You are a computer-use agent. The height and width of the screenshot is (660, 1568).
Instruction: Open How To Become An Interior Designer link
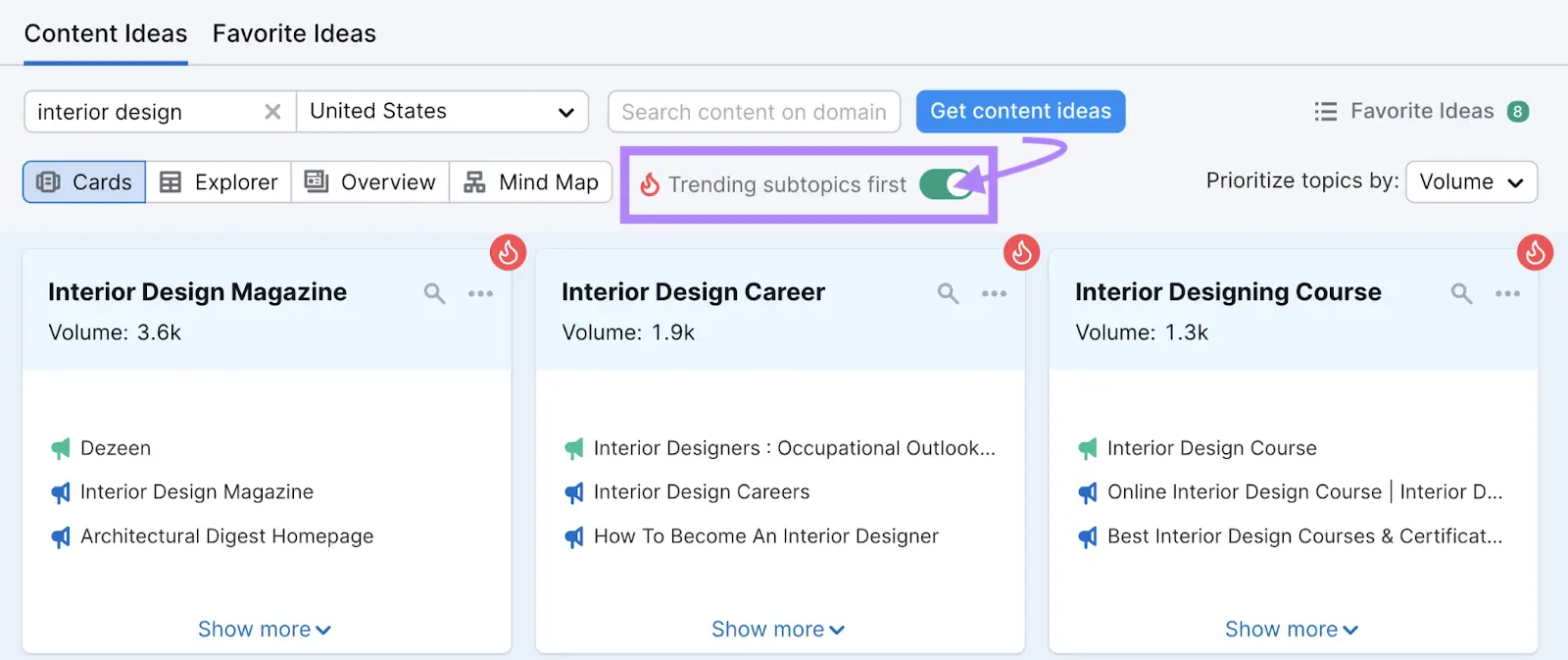pyautogui.click(x=765, y=536)
